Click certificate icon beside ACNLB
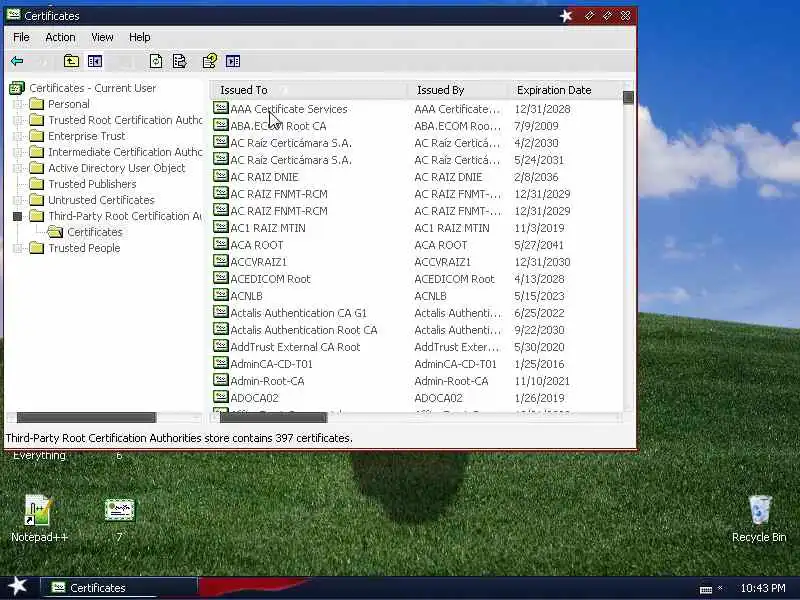 pyautogui.click(x=220, y=295)
